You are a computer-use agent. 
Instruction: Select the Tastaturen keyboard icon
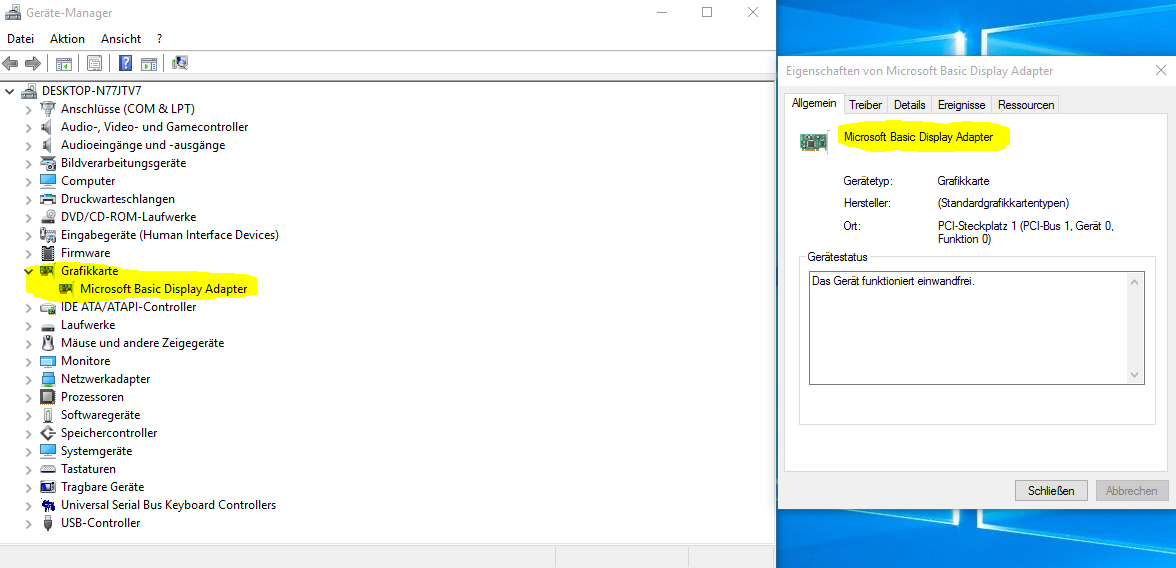coord(48,469)
